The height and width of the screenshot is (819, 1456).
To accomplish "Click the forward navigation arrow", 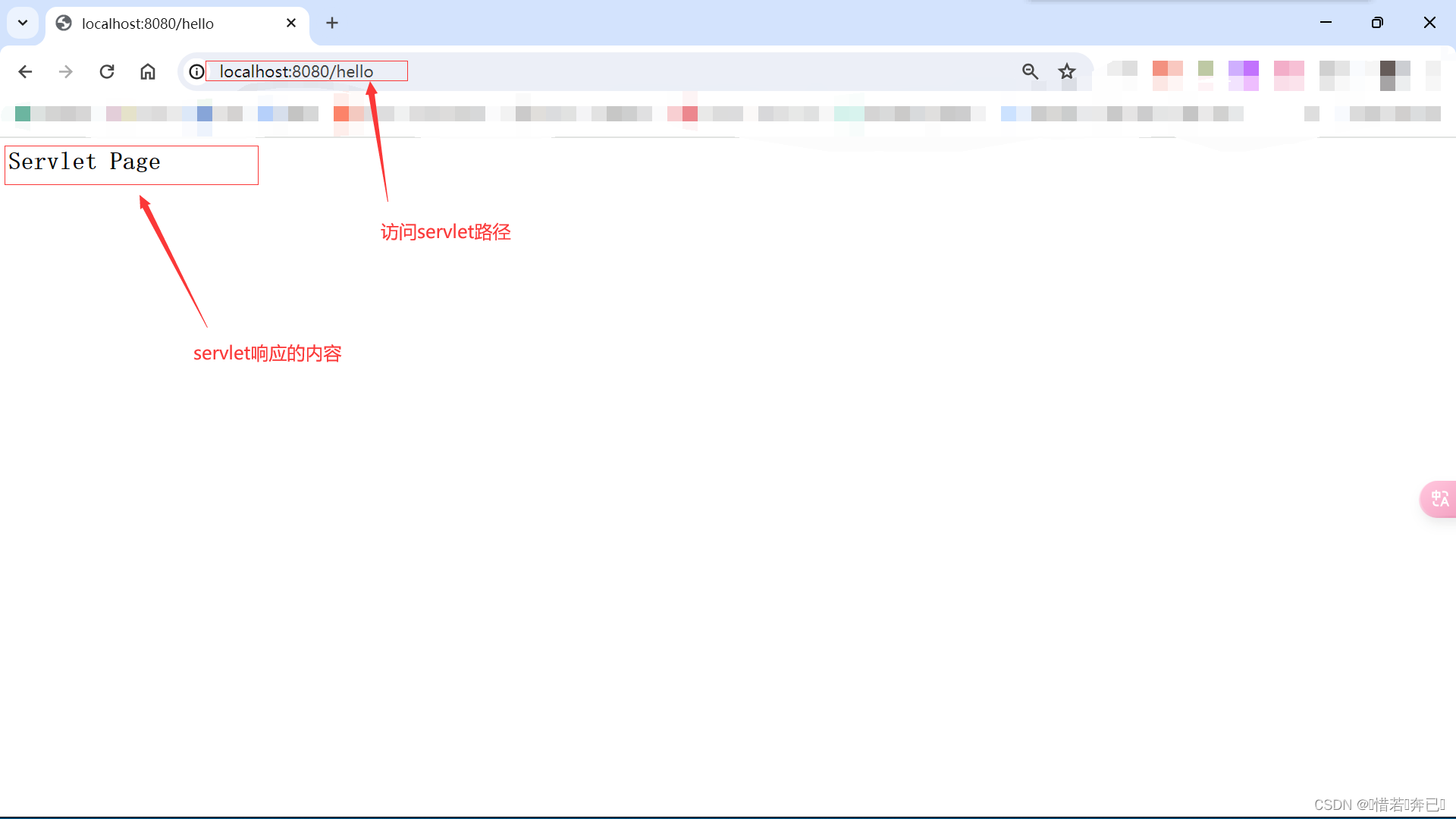I will (x=66, y=71).
